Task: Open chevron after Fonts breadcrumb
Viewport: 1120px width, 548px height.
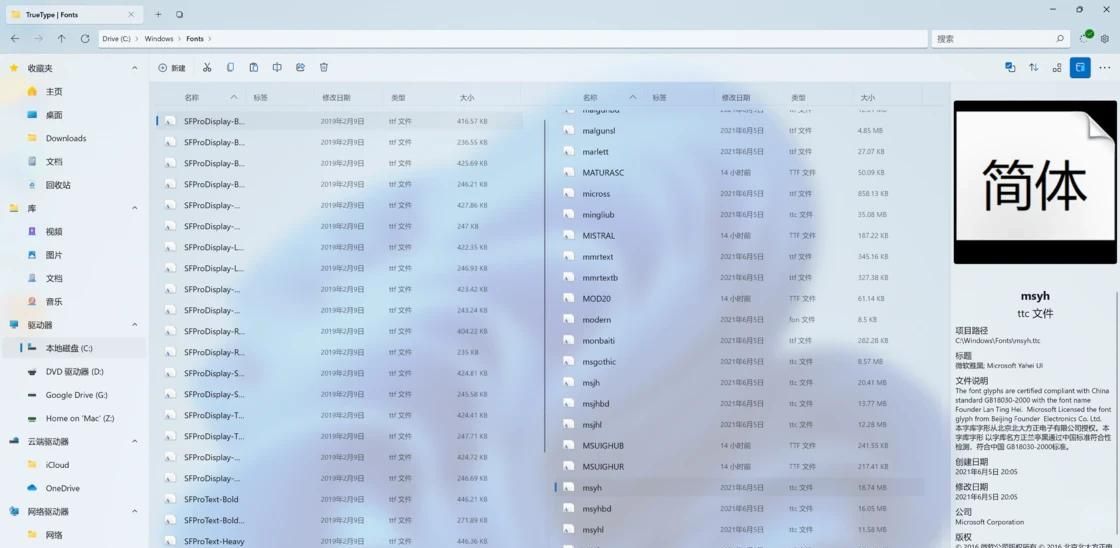Action: click(210, 39)
